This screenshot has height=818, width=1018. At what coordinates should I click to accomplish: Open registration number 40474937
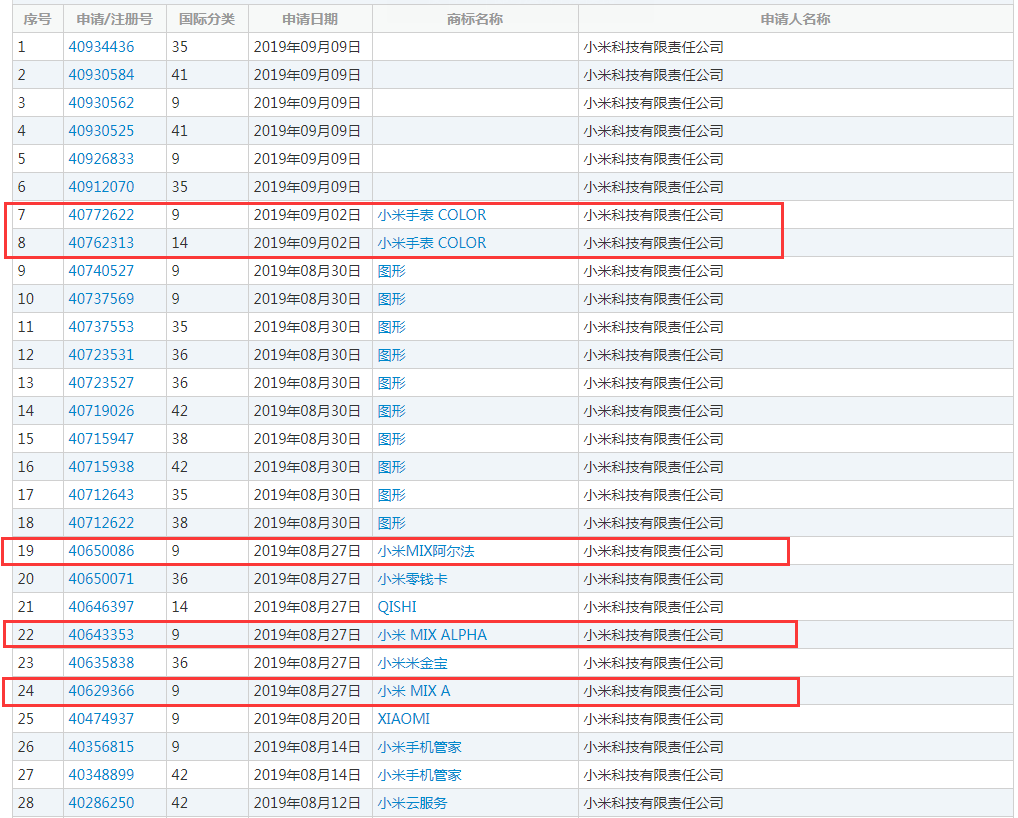tap(101, 719)
